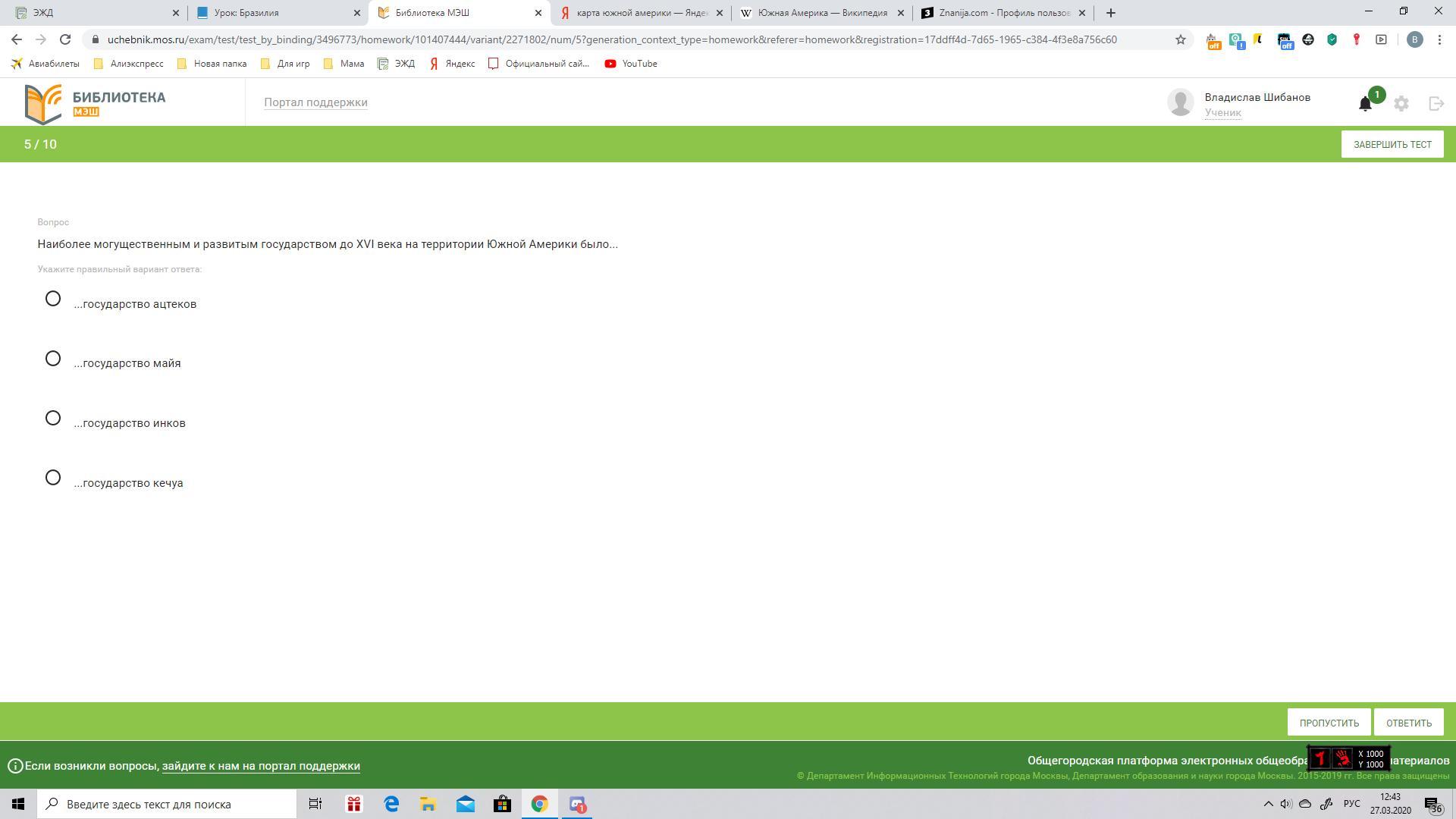Switch to Южная Америка Википедия tab
Screen dimensions: 1456x819
(822, 13)
